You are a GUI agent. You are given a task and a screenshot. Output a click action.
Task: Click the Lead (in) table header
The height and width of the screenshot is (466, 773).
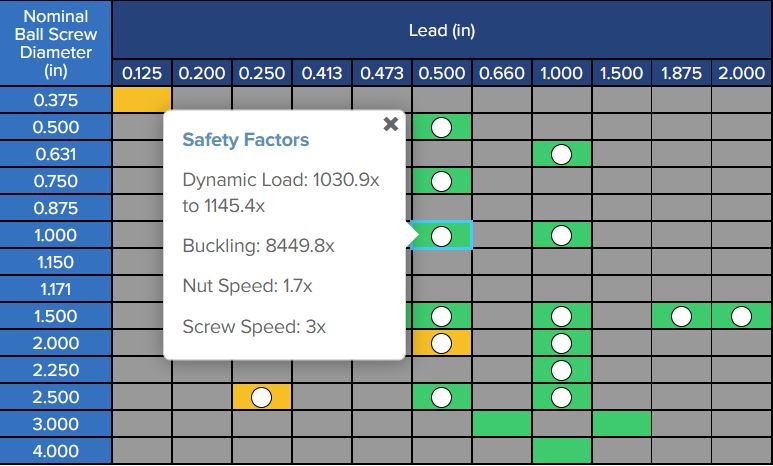click(441, 30)
